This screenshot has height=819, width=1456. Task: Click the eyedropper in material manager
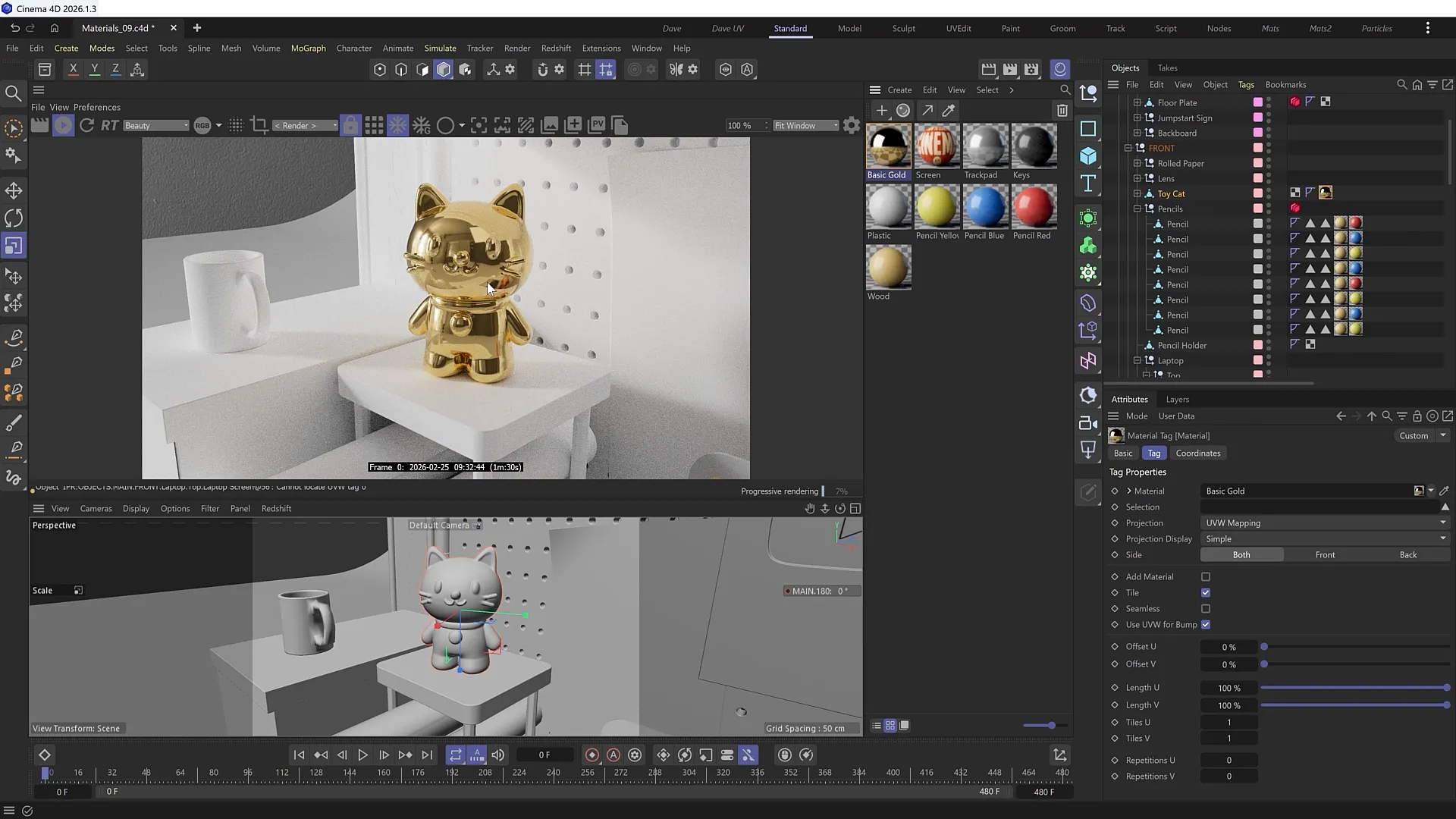948,111
